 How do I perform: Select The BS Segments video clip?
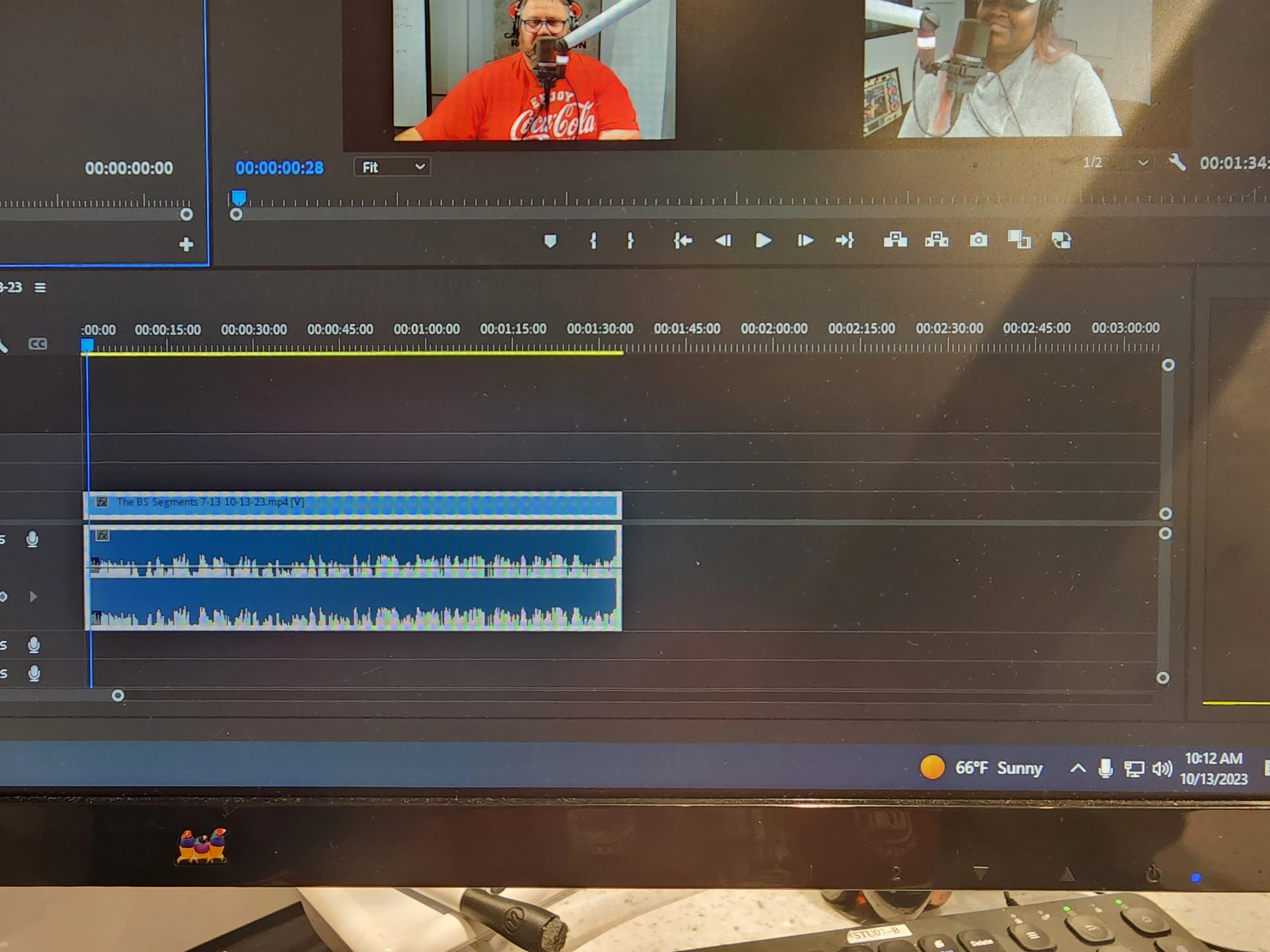[x=353, y=505]
